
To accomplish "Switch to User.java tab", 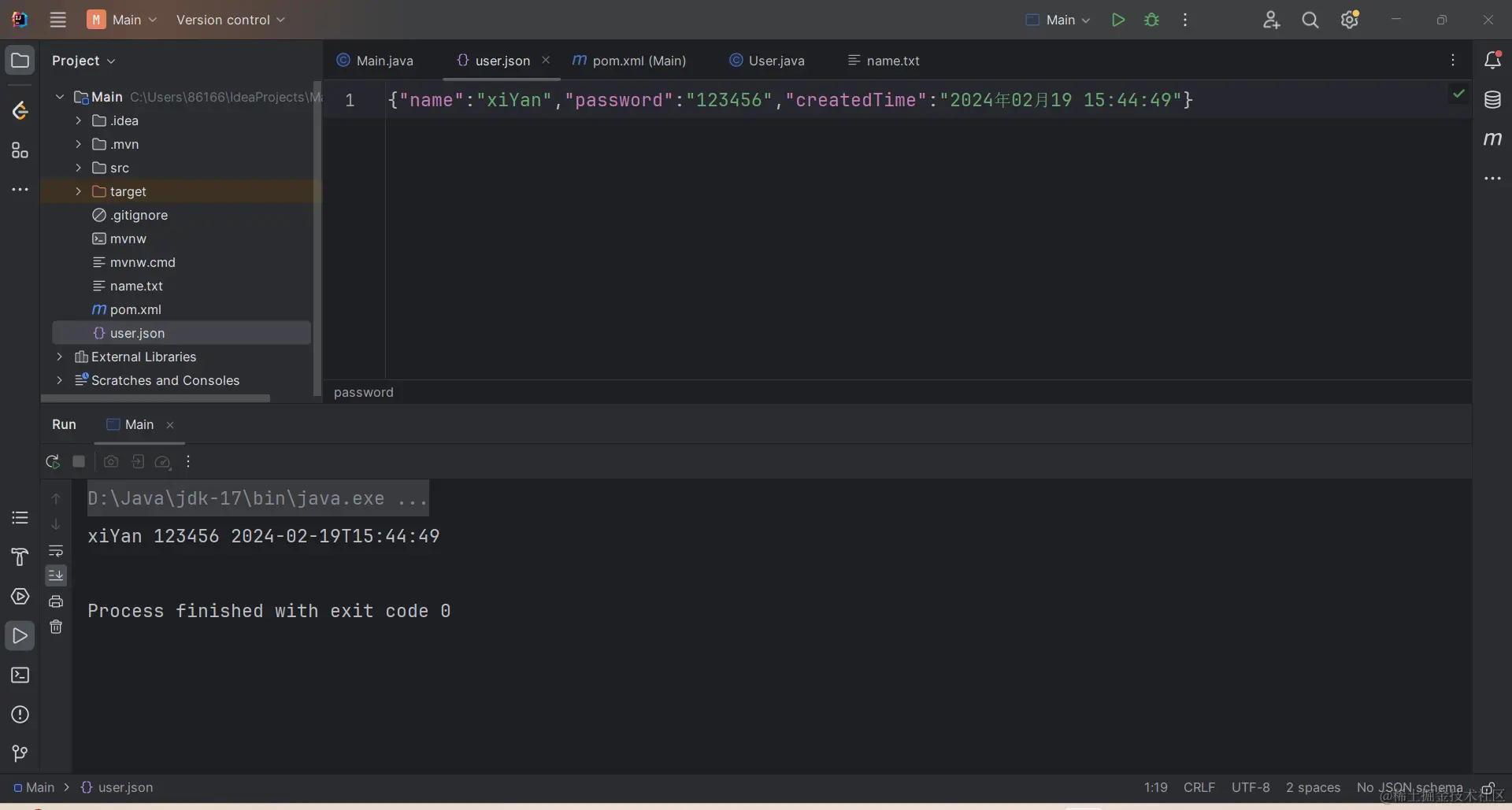I will [x=767, y=61].
